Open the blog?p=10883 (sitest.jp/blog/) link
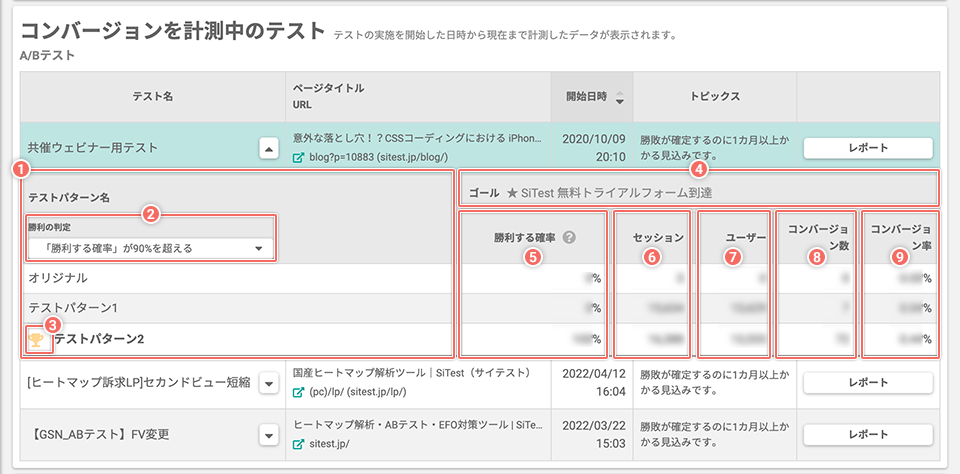Image resolution: width=960 pixels, height=474 pixels. 378,158
